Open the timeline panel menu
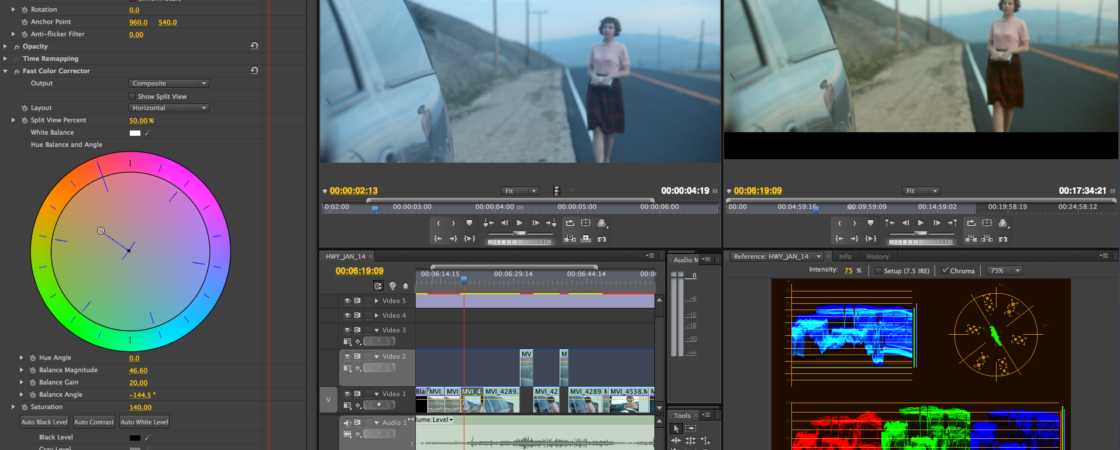Viewport: 1120px width, 450px height. (x=650, y=256)
